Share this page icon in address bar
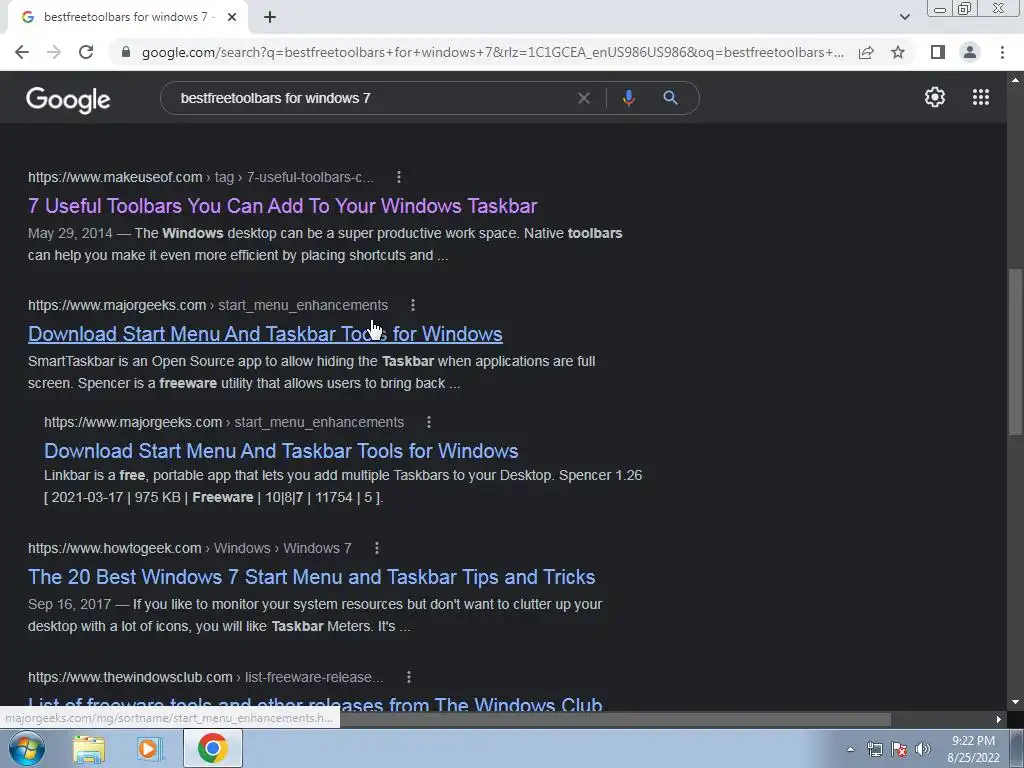The height and width of the screenshot is (768, 1024). click(866, 52)
